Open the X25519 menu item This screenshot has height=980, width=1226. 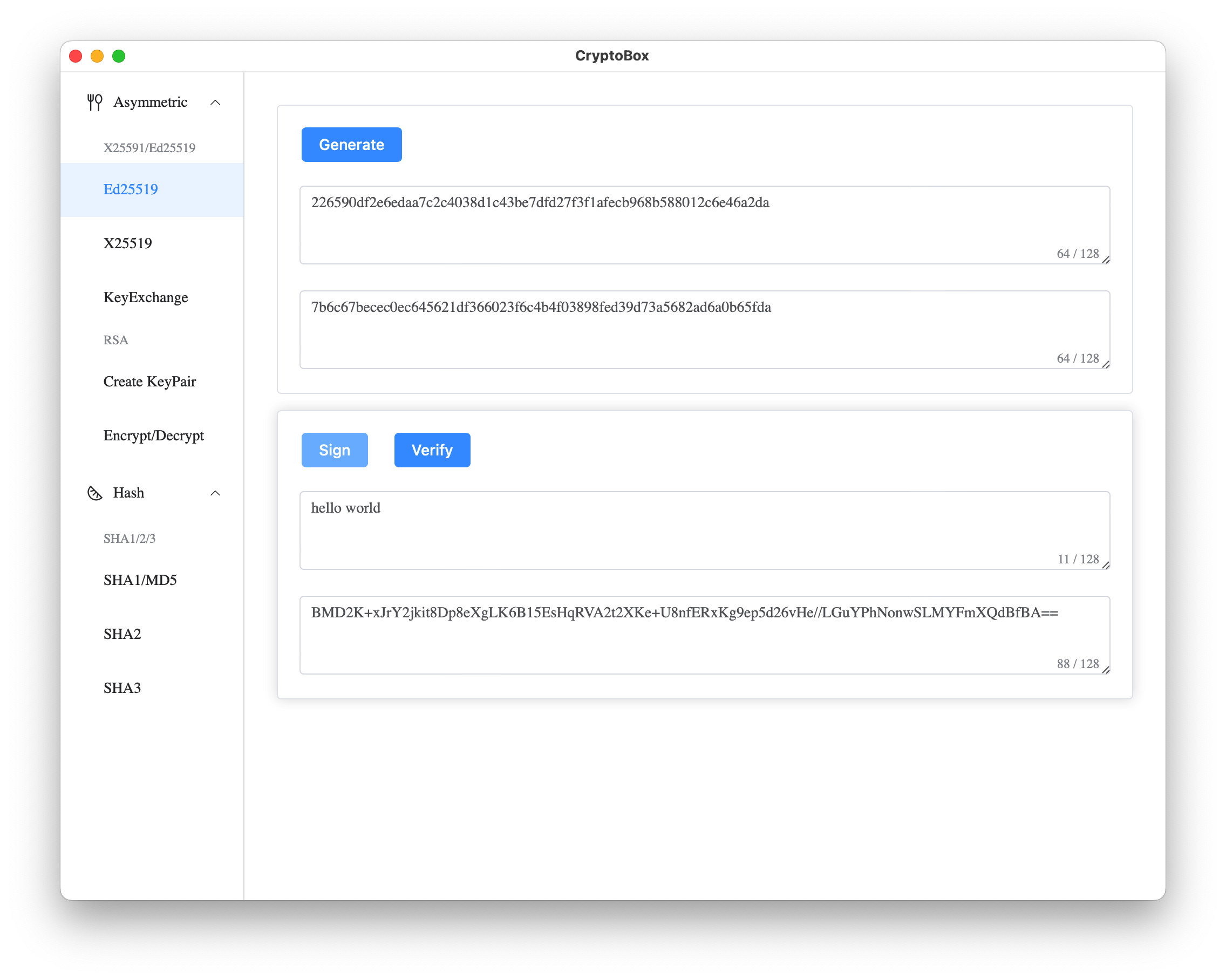[x=128, y=243]
